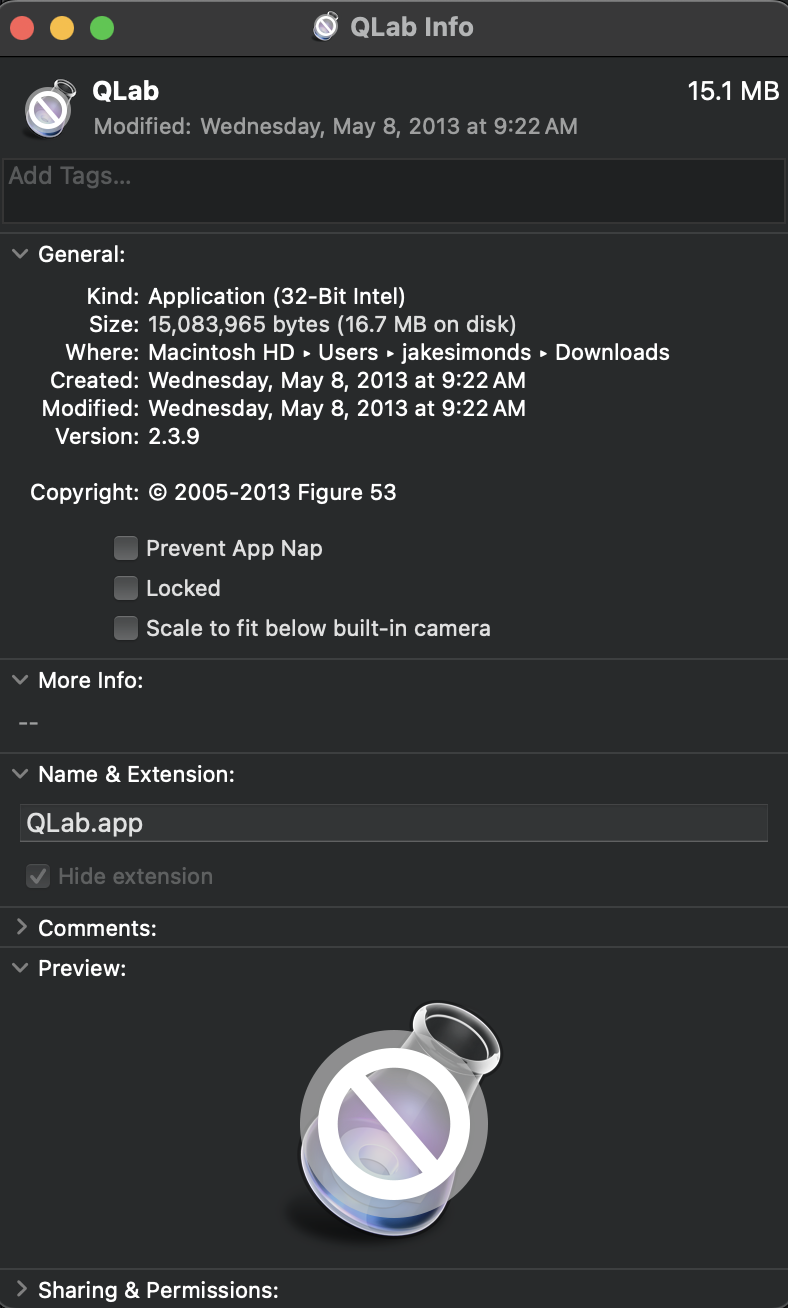Screen dimensions: 788x1308
Task: Click the QLab Info window title
Action: 411,27
